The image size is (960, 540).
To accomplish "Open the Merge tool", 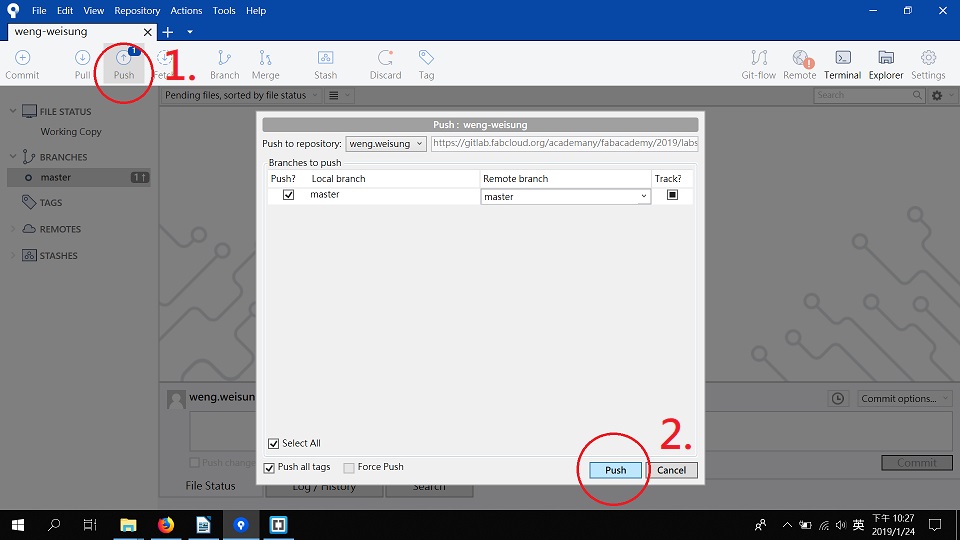I will 265,64.
